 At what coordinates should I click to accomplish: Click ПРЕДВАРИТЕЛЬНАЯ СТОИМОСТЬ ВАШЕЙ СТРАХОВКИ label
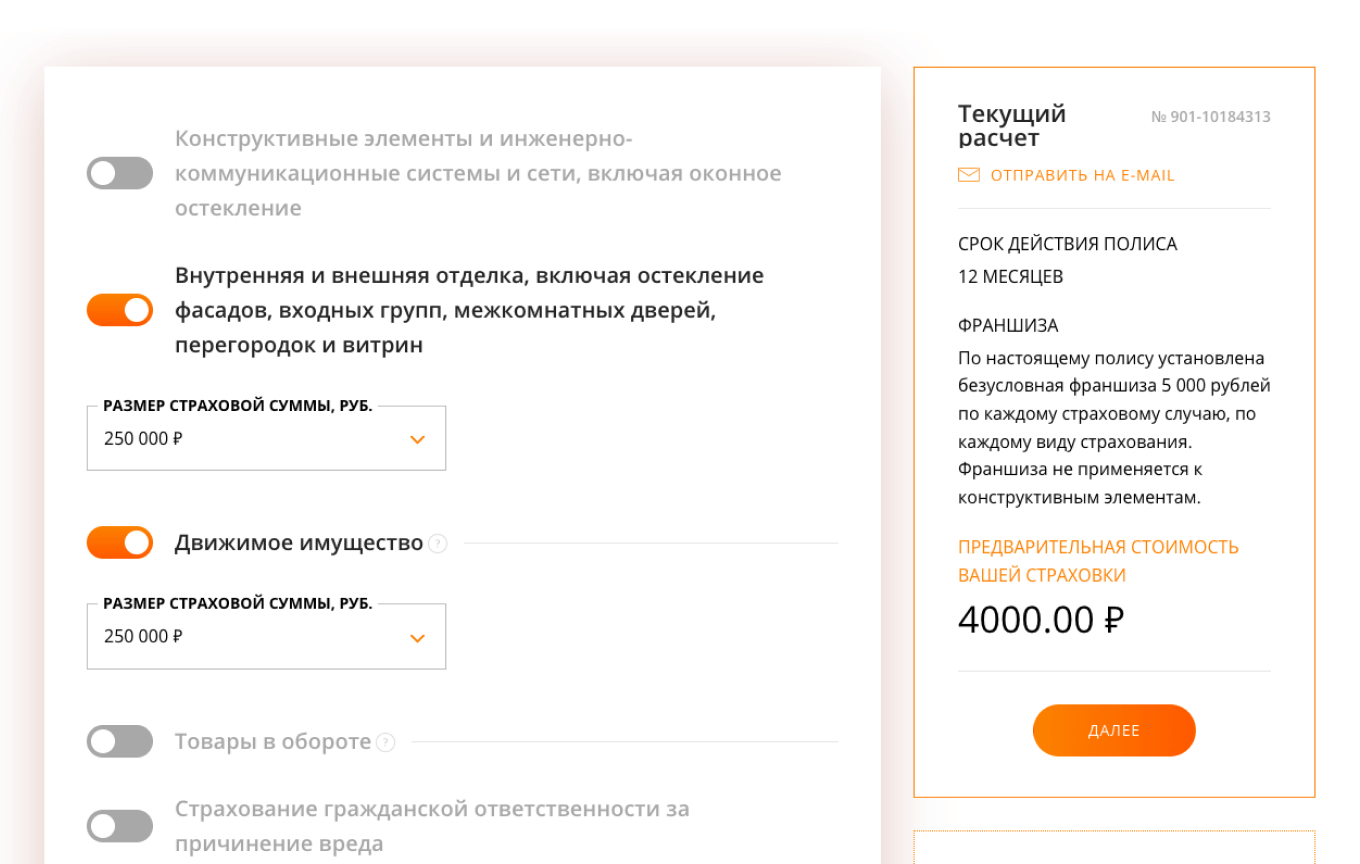(1098, 560)
